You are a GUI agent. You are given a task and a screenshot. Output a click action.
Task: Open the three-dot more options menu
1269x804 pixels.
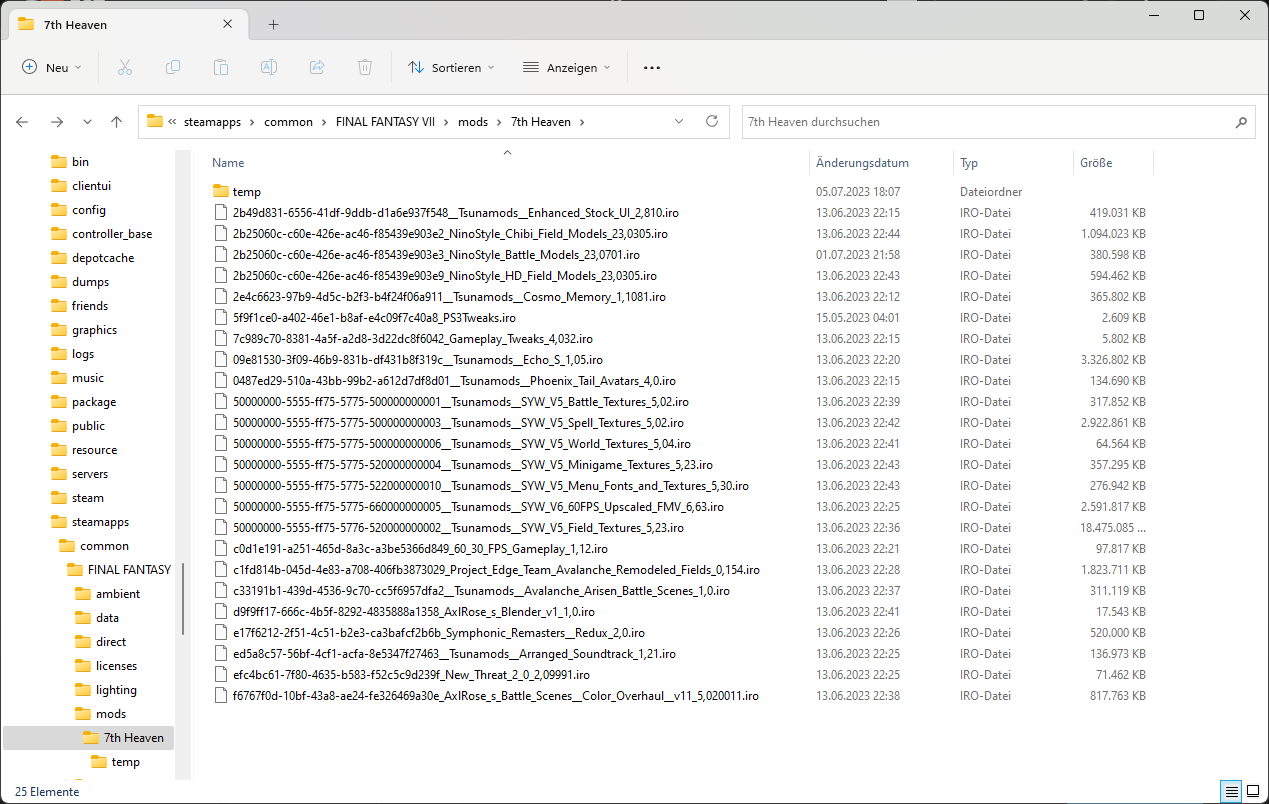(x=652, y=67)
